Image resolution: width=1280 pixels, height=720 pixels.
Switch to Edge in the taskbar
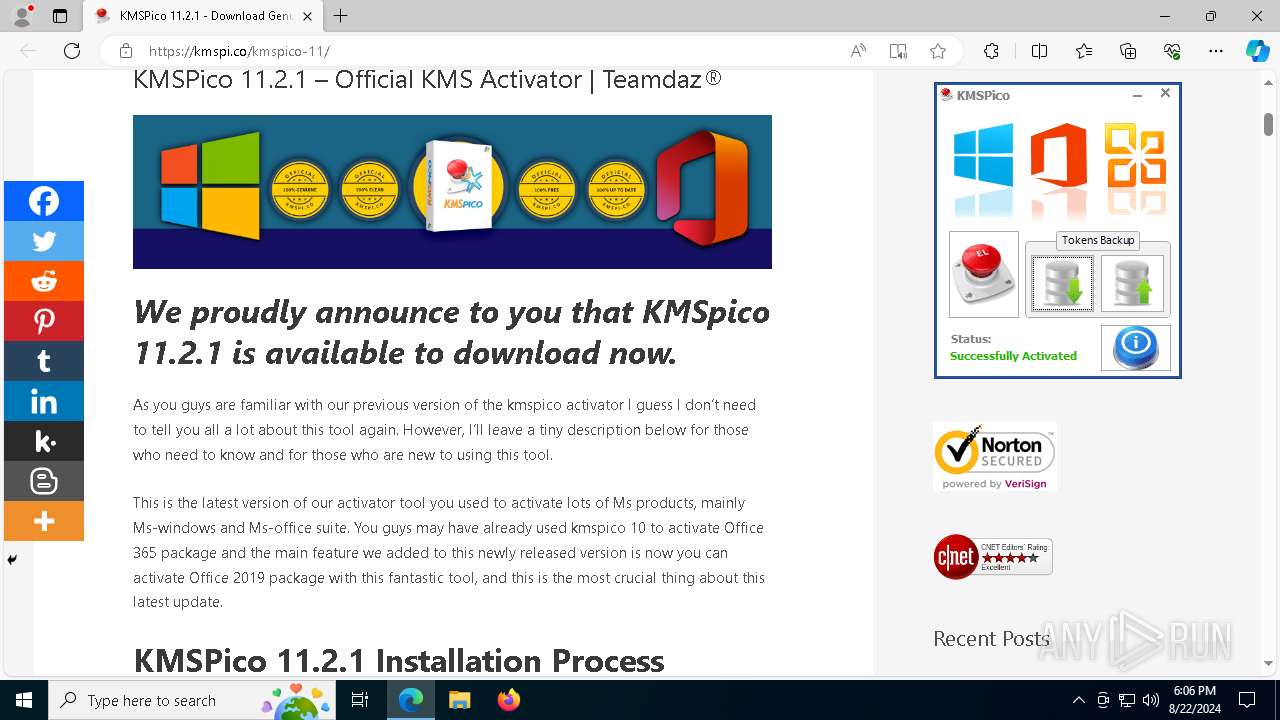[x=410, y=700]
